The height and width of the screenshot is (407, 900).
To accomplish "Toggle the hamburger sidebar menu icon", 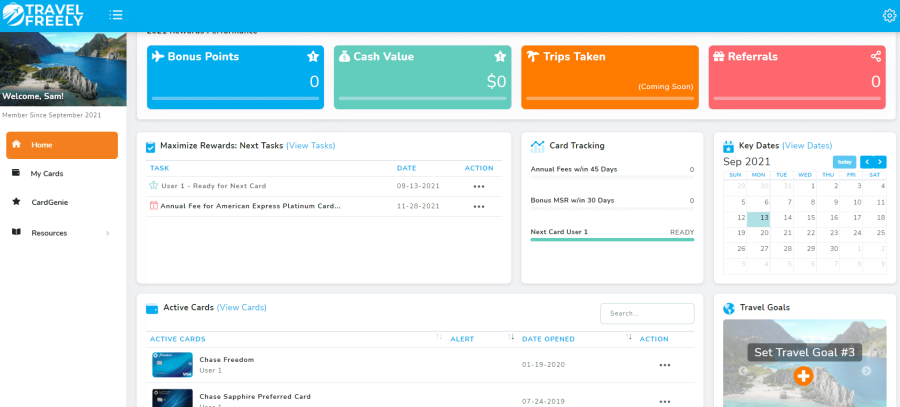I will [116, 15].
